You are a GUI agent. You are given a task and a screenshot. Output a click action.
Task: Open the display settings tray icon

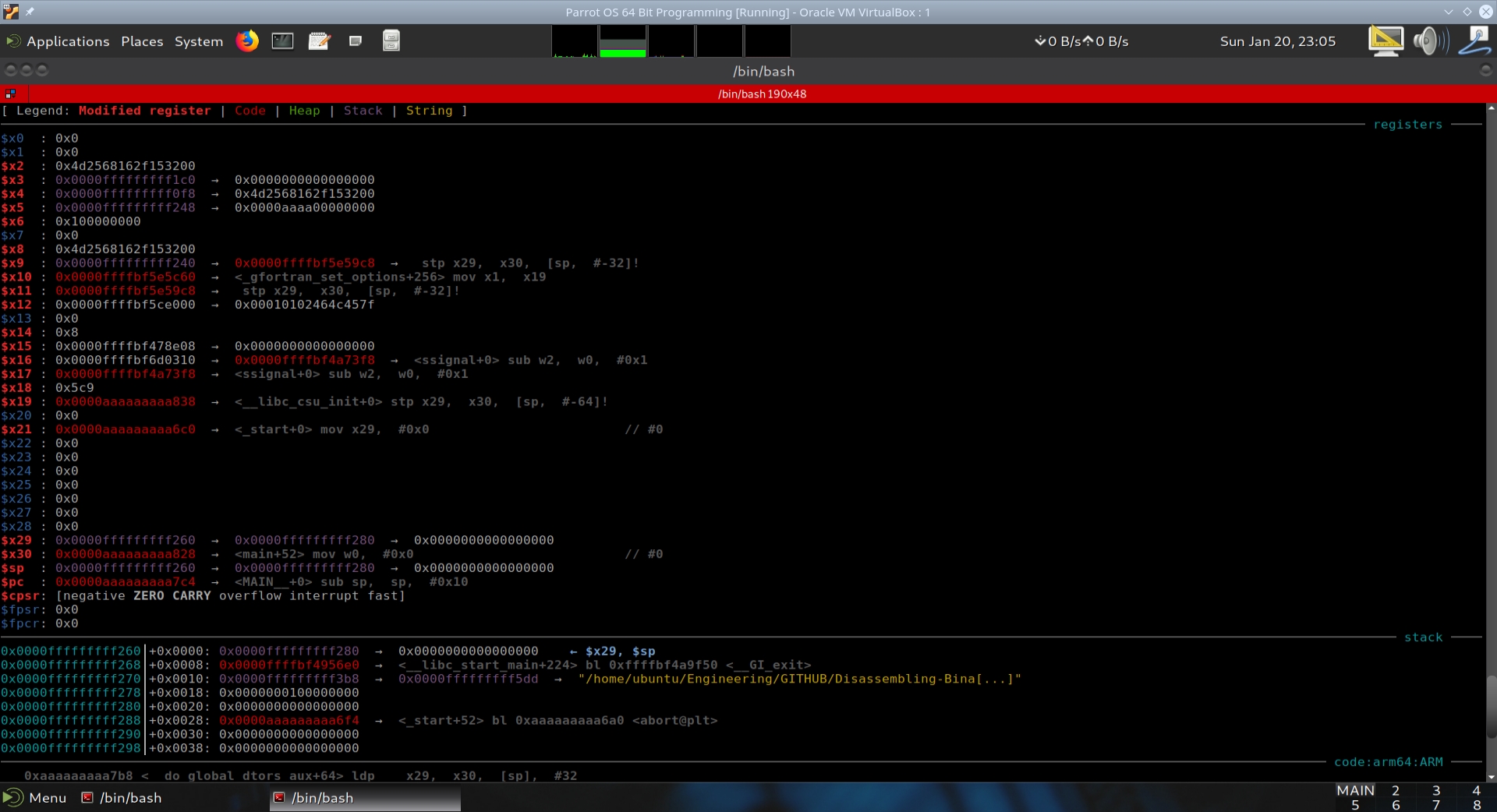(x=1386, y=41)
